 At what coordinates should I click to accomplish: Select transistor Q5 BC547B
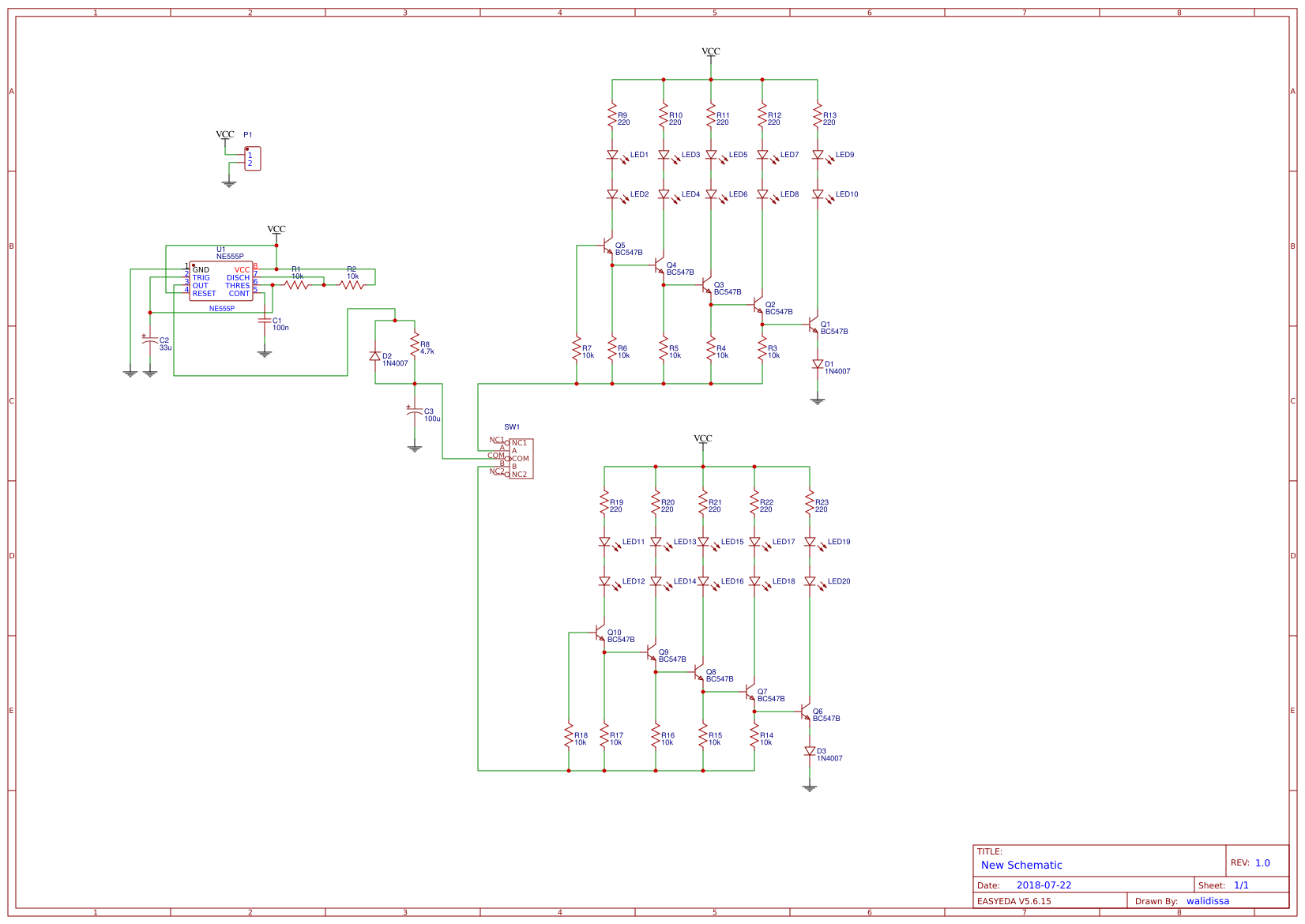pyautogui.click(x=608, y=246)
